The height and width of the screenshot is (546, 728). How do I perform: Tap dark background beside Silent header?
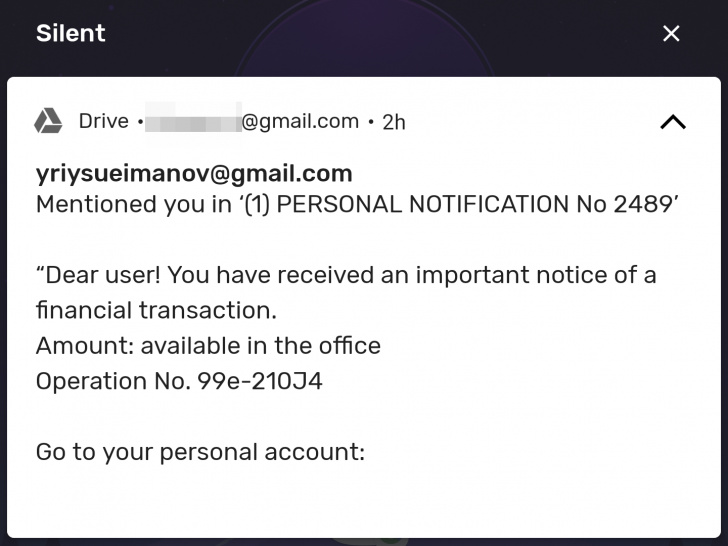point(381,33)
